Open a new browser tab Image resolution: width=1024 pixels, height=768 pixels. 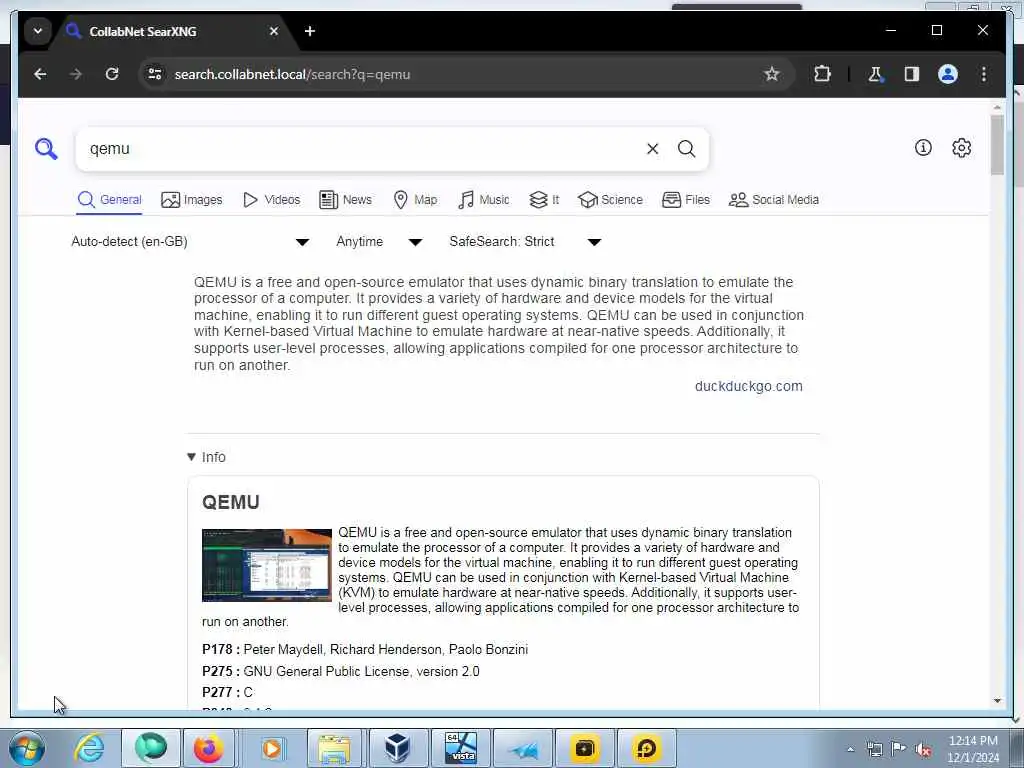(310, 31)
